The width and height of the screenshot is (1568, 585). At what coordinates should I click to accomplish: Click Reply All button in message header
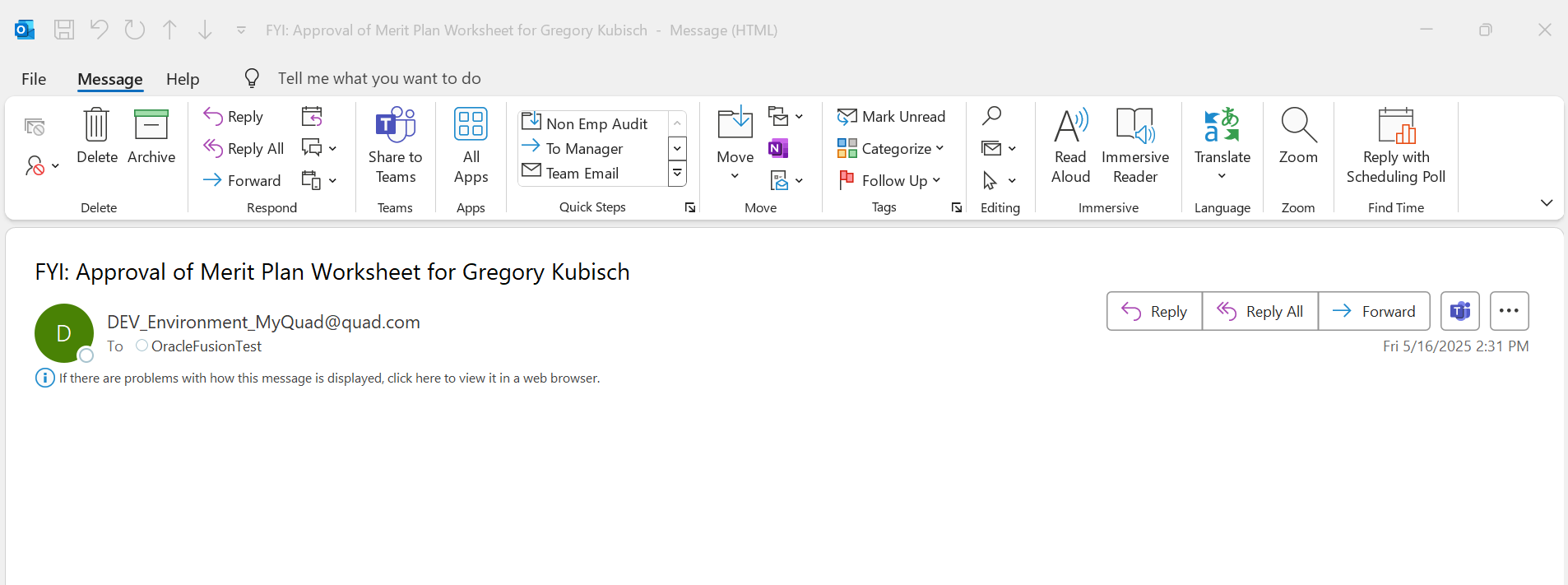[1260, 311]
